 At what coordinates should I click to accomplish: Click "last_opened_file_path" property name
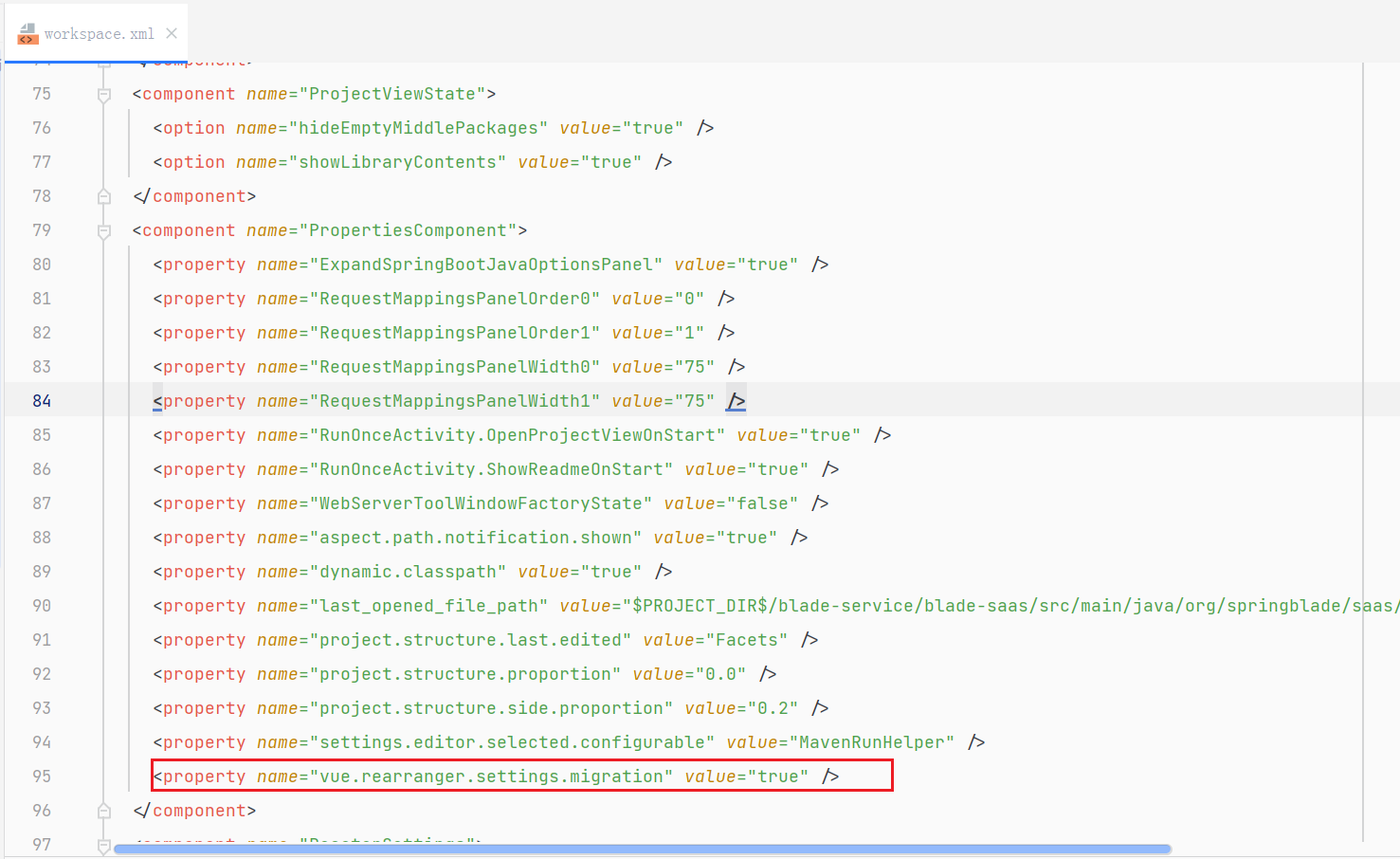(x=428, y=606)
